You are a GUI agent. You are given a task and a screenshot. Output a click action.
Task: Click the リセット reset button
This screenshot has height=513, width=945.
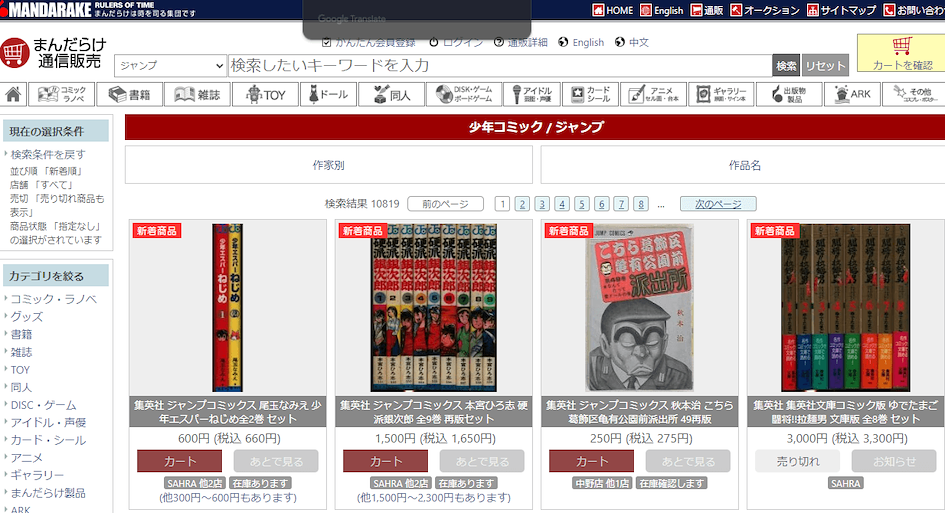point(825,66)
